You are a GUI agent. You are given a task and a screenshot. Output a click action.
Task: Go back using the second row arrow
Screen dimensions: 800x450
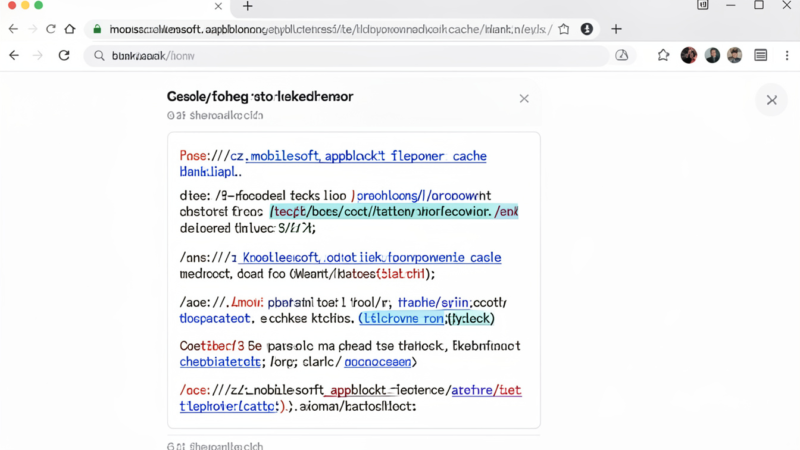point(14,55)
